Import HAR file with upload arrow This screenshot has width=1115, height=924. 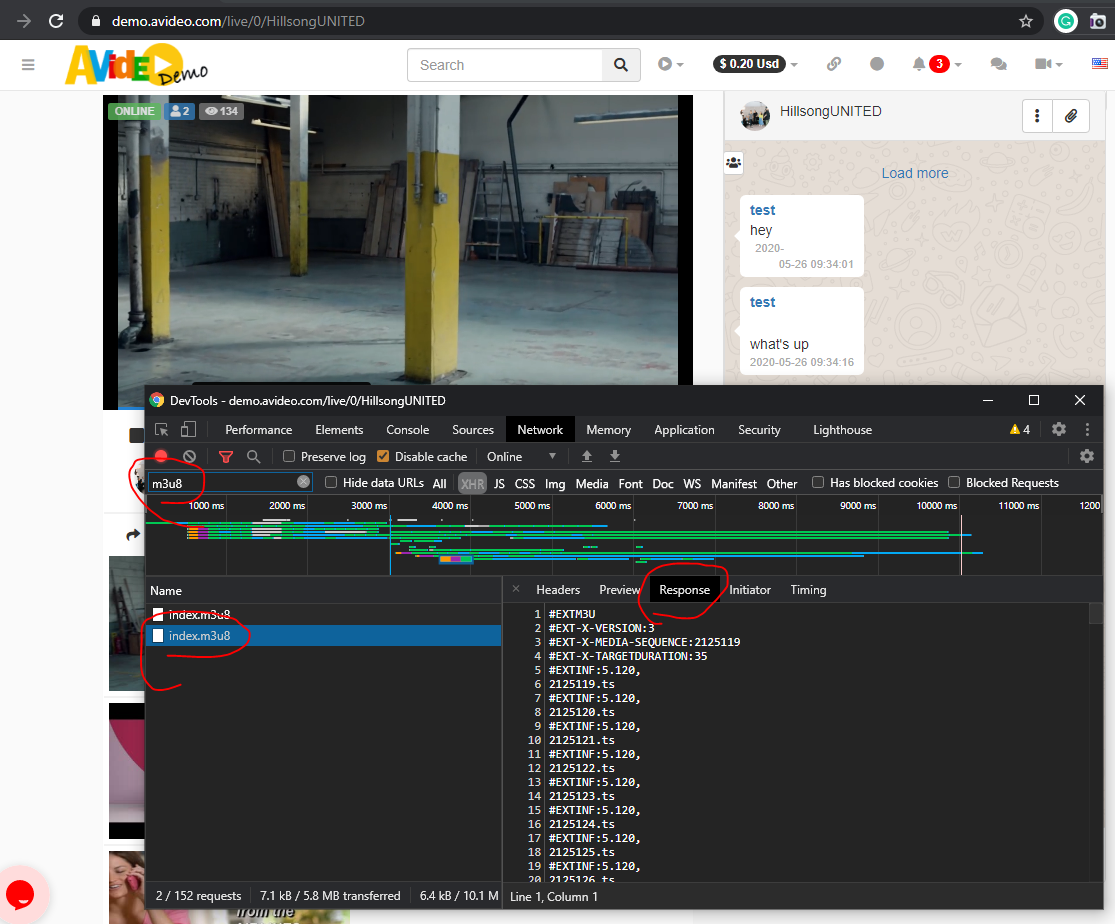587,457
